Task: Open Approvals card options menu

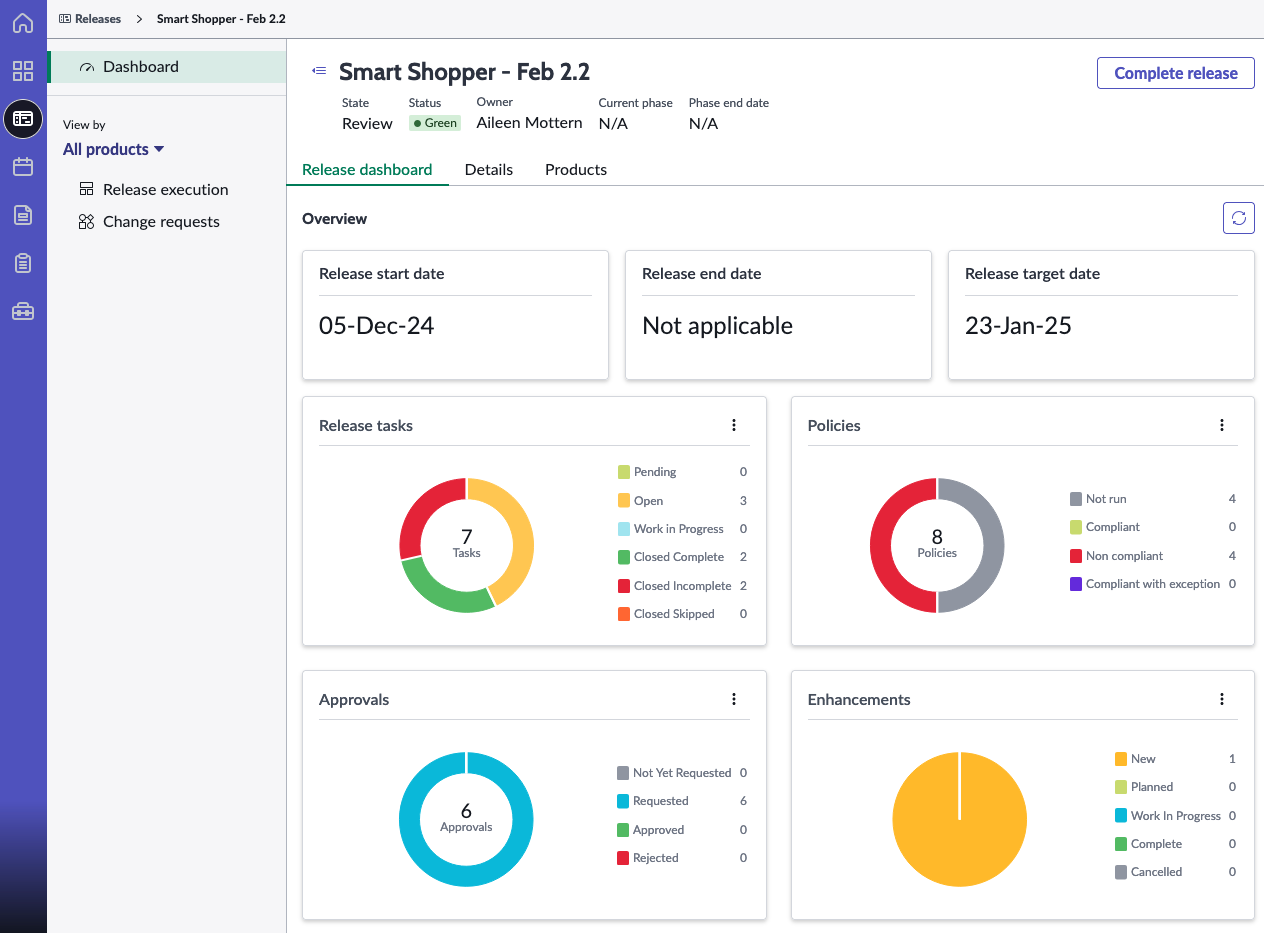Action: click(x=734, y=699)
